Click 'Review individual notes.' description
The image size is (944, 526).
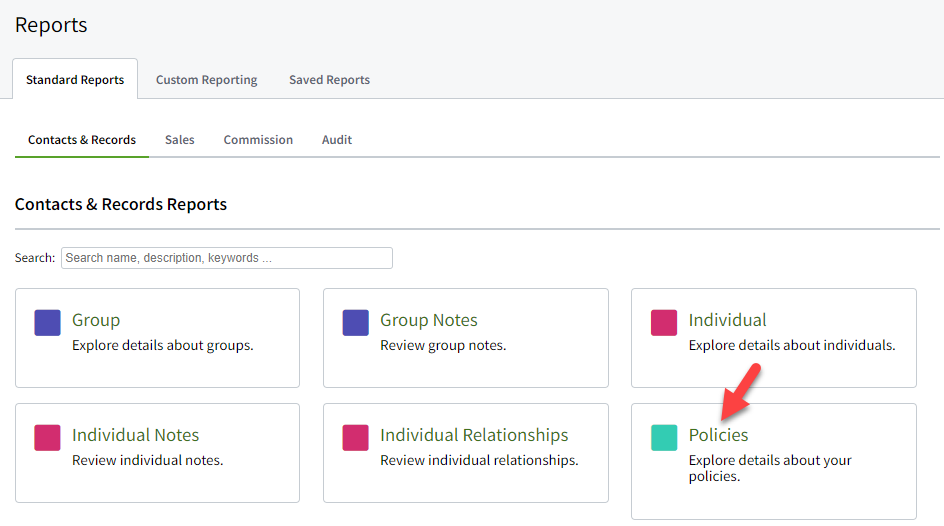148,460
